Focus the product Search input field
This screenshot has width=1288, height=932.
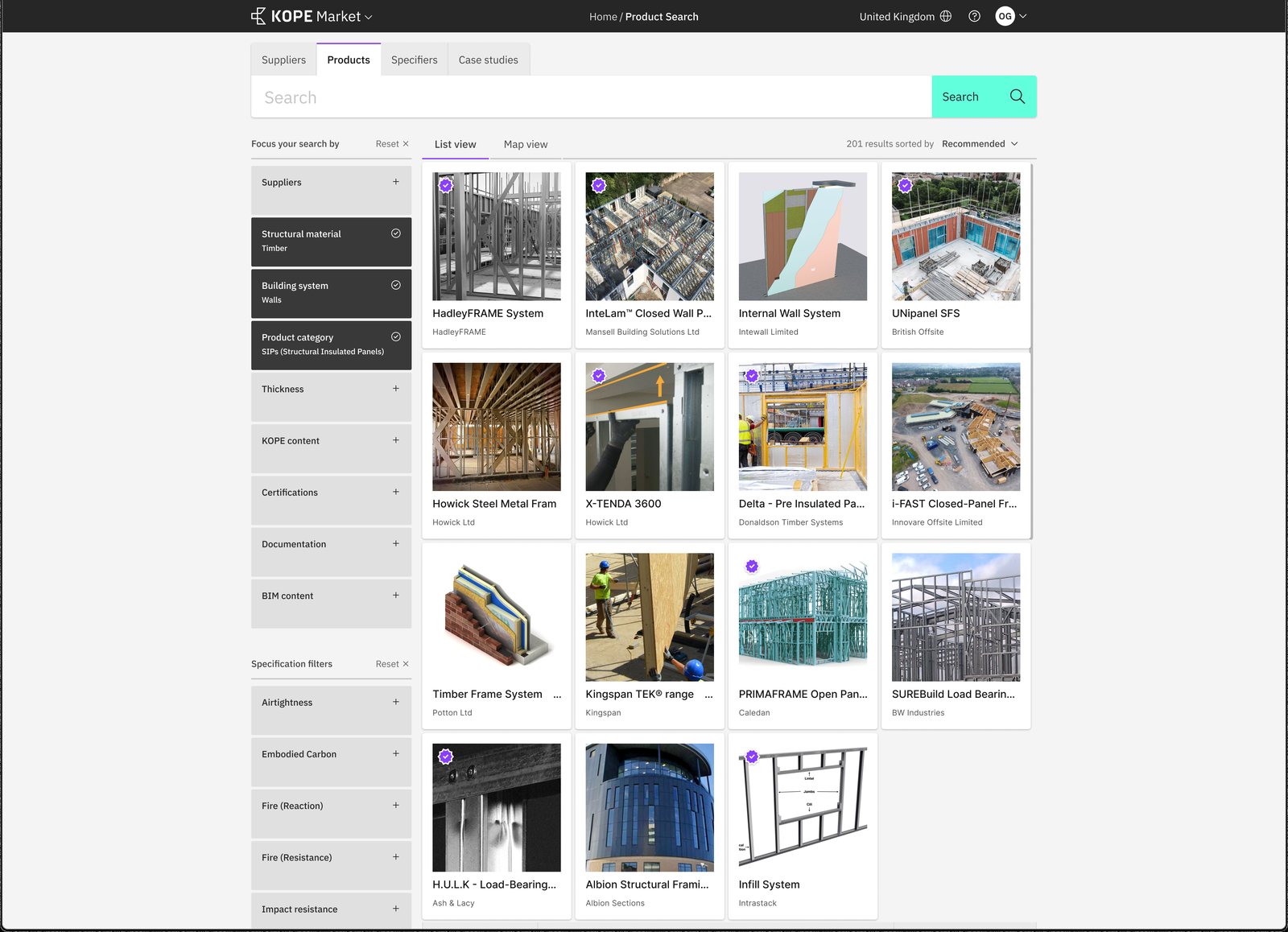click(x=592, y=97)
